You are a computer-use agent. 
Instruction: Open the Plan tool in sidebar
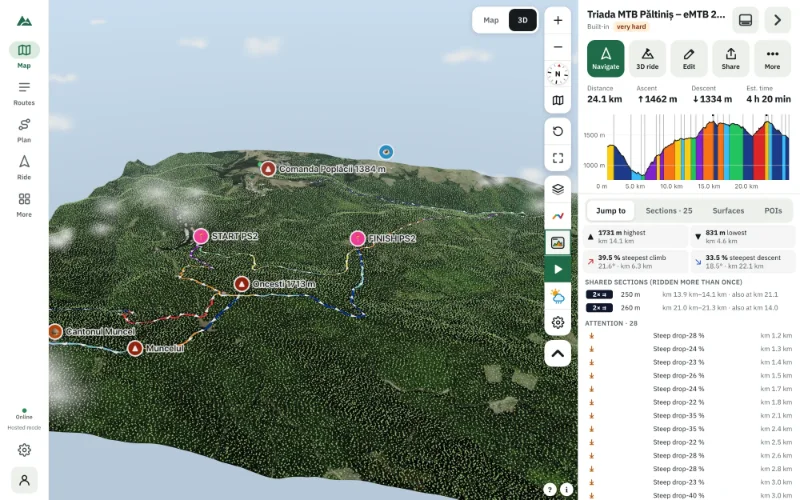(24, 131)
